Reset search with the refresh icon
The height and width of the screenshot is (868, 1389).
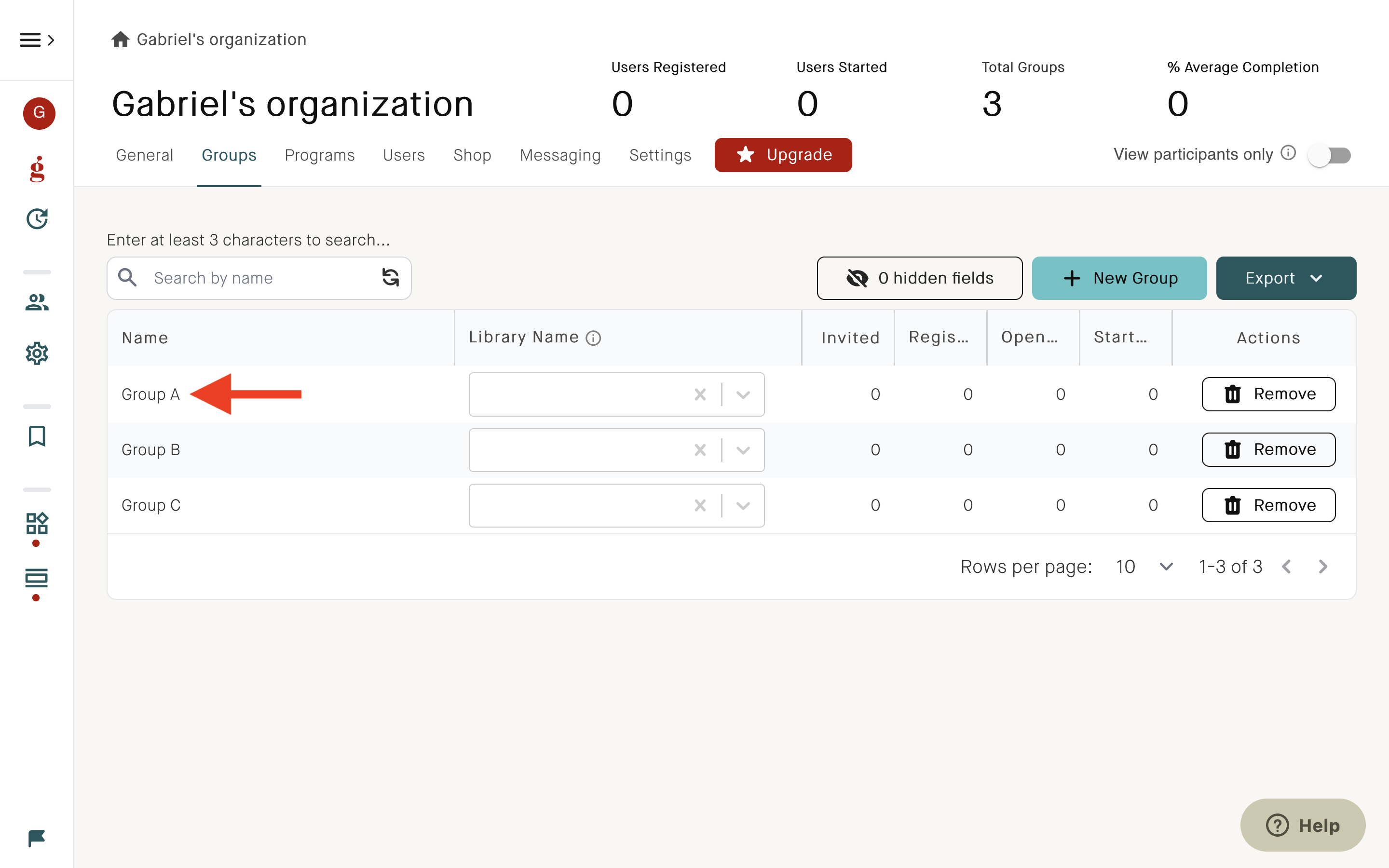tap(391, 278)
